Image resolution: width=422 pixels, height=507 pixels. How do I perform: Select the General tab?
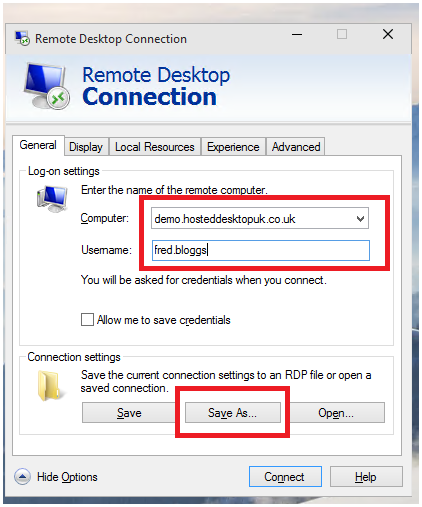coord(38,145)
